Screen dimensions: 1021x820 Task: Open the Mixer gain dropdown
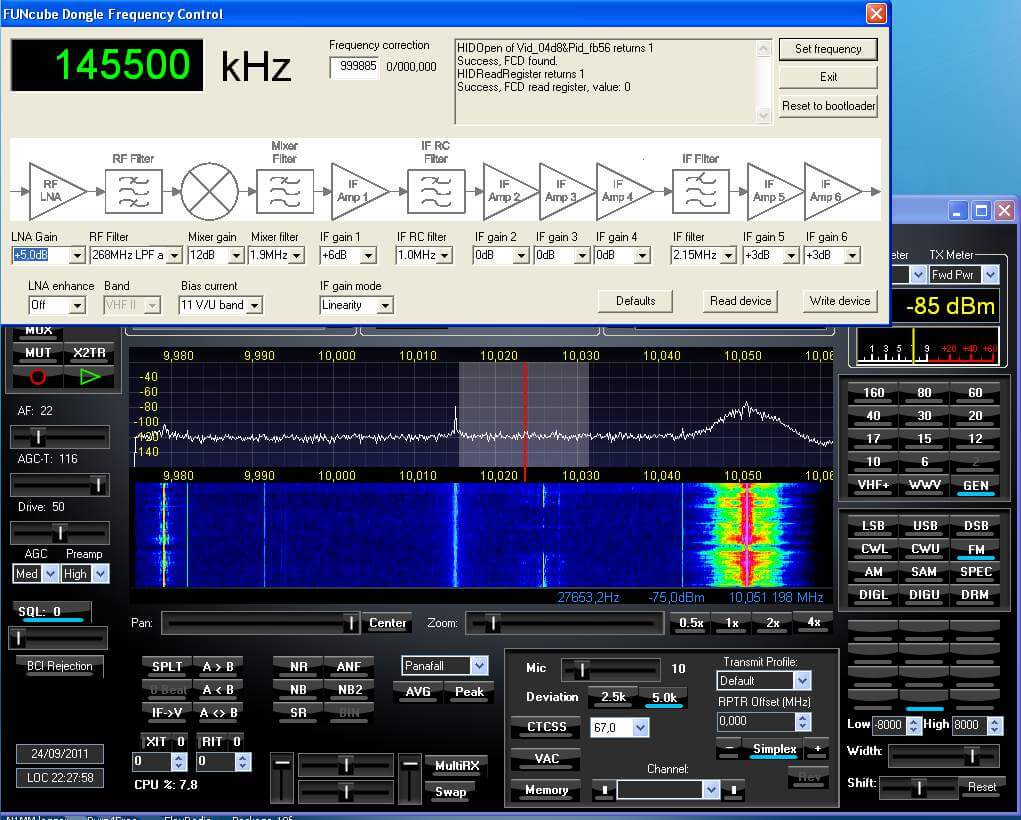pyautogui.click(x=236, y=255)
